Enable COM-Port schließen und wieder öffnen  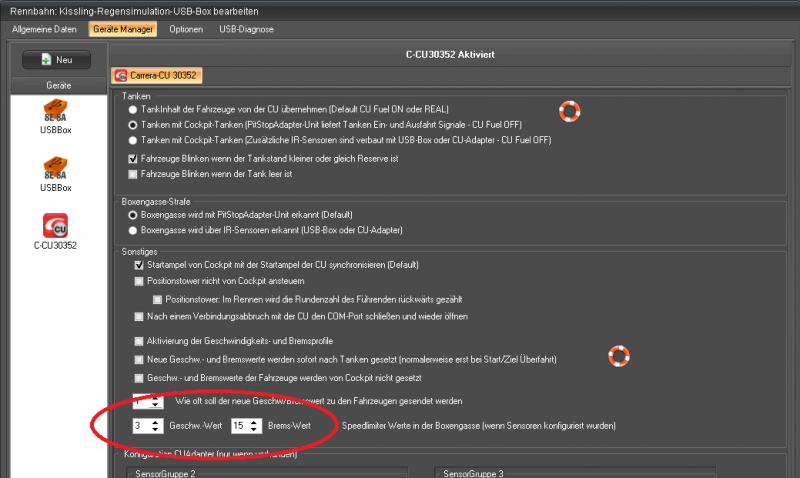(x=139, y=317)
